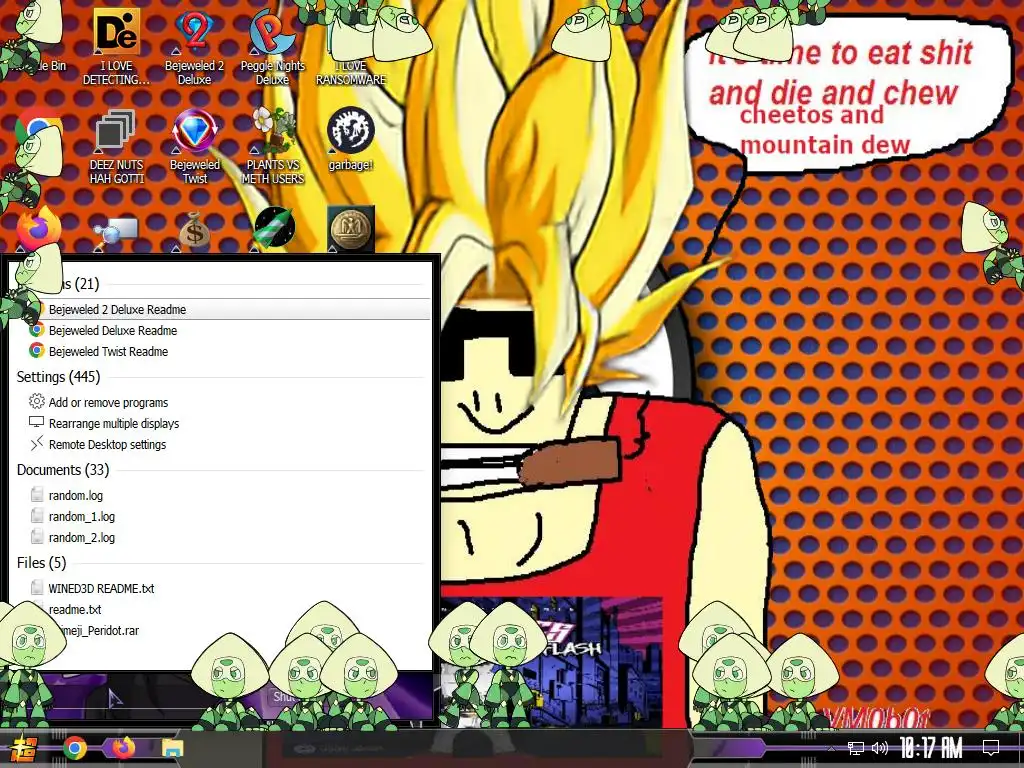The width and height of the screenshot is (1024, 768).
Task: Open the Start menu button in taskbar
Action: [25, 749]
